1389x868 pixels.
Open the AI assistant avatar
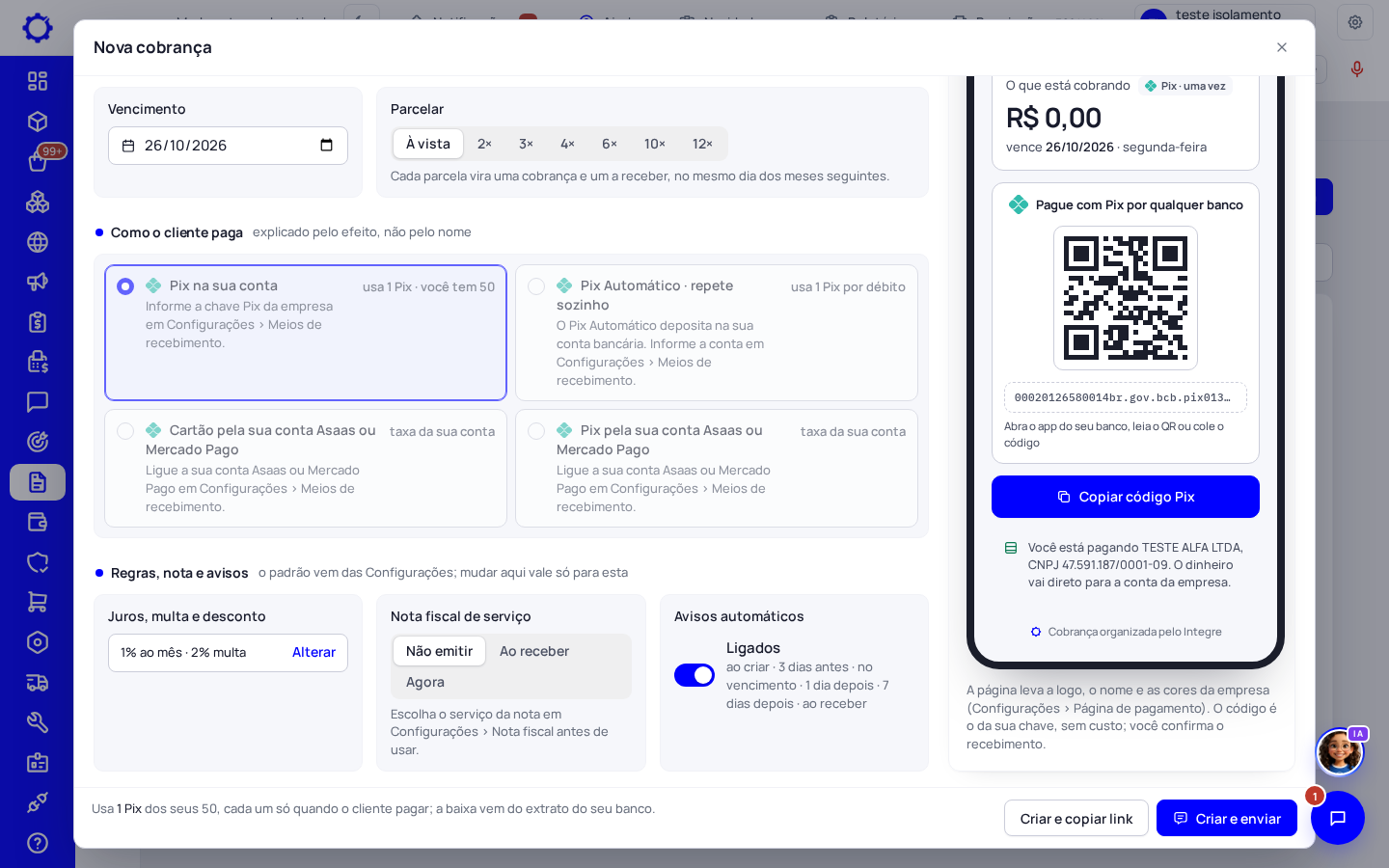pos(1340,752)
